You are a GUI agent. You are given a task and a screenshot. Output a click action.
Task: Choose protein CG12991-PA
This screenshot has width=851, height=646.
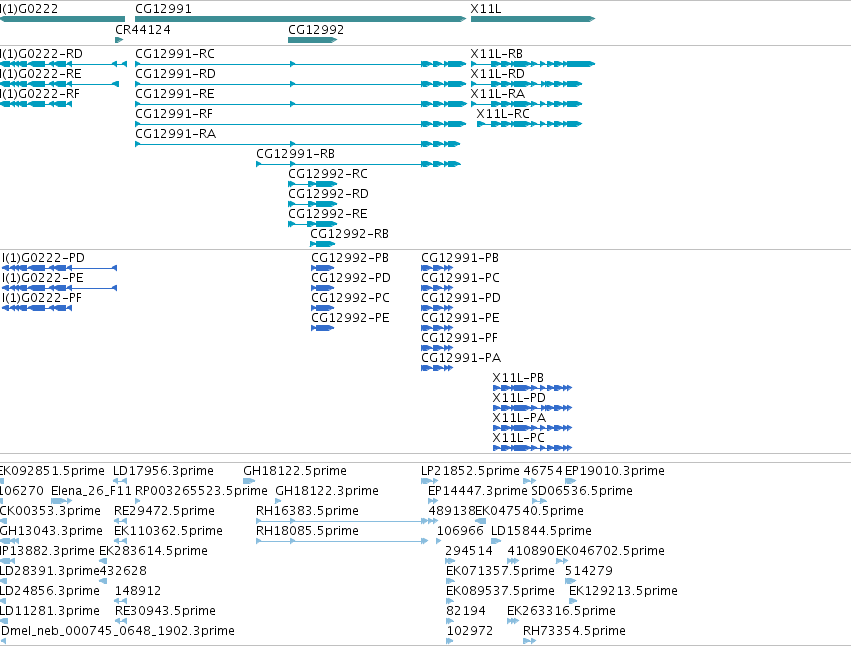point(437,369)
